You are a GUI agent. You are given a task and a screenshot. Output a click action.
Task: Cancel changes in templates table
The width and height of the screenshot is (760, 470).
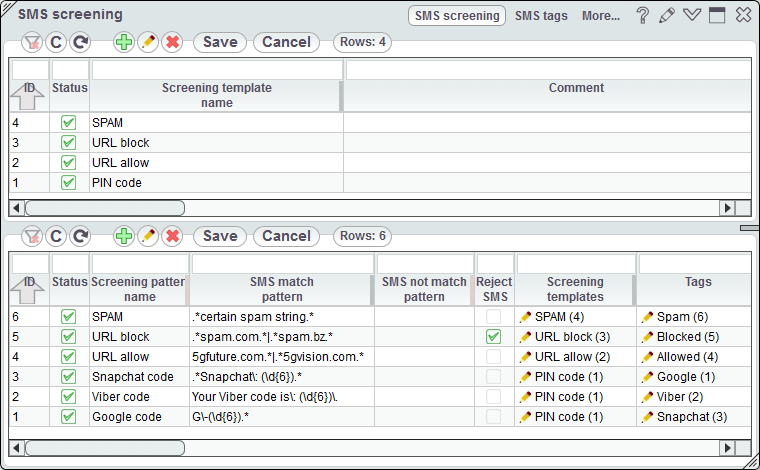(x=286, y=42)
